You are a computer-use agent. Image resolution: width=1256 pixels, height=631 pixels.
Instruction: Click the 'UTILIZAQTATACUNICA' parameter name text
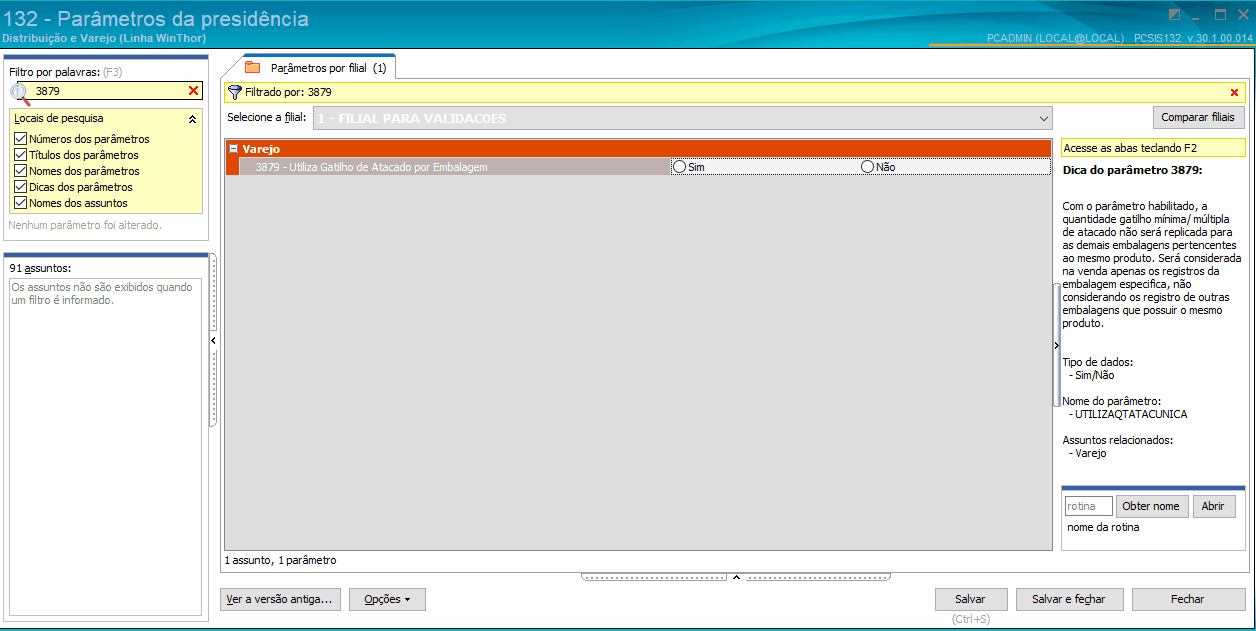[1131, 414]
